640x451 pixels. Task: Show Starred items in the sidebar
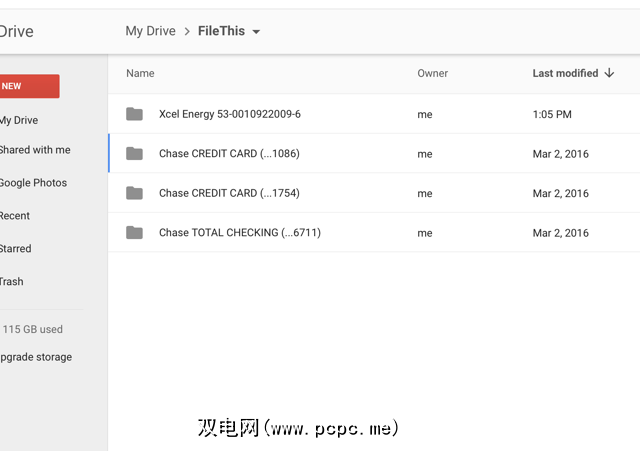(x=16, y=249)
